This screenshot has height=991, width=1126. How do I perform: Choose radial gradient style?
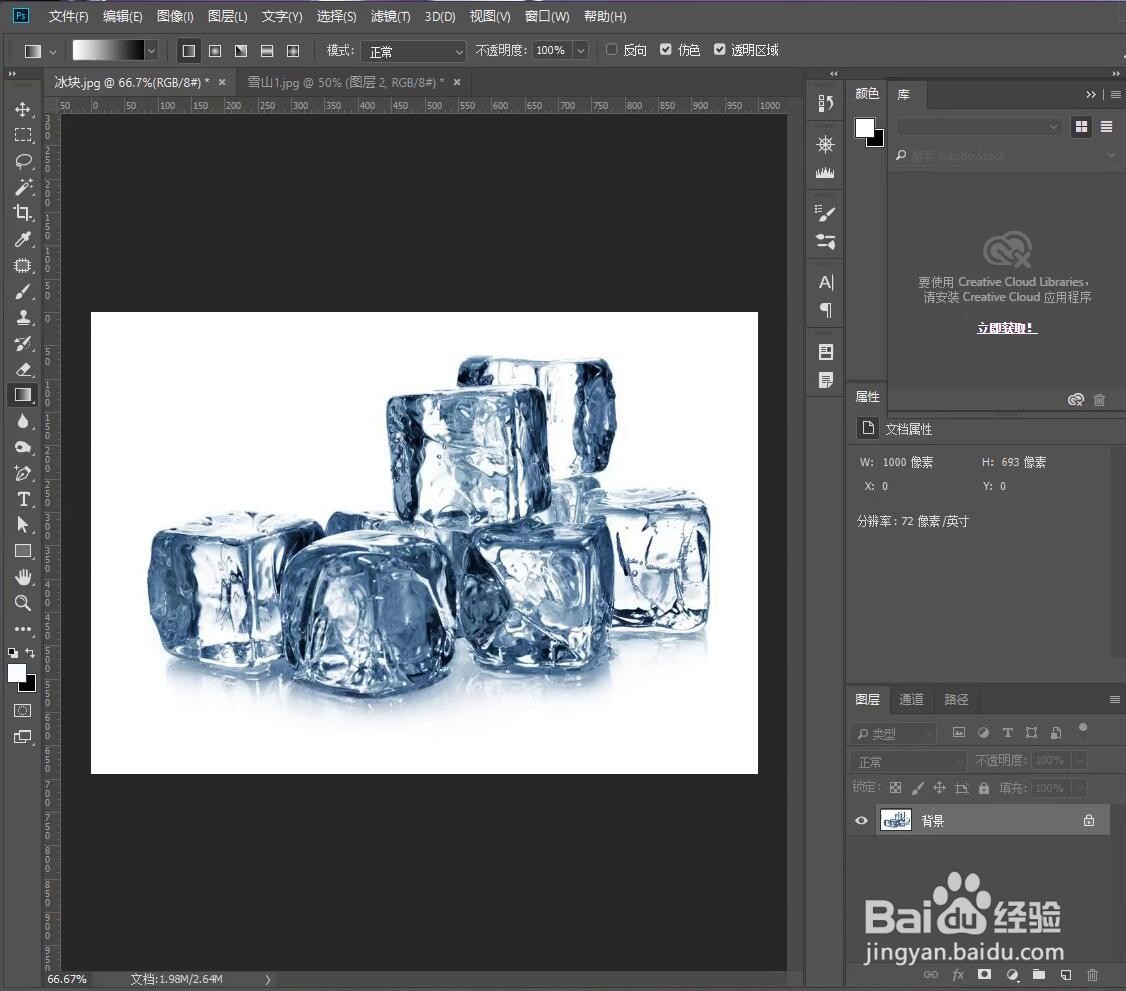(x=215, y=51)
